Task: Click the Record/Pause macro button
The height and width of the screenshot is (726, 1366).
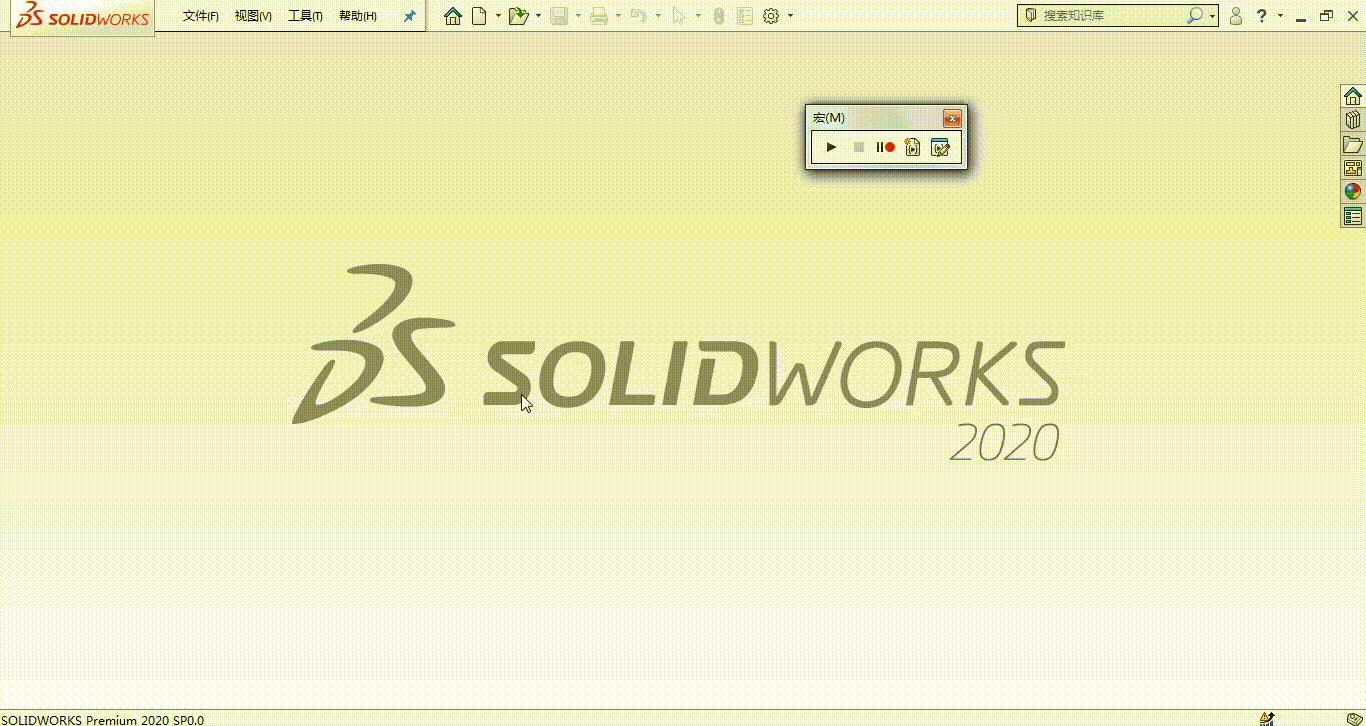Action: [885, 147]
